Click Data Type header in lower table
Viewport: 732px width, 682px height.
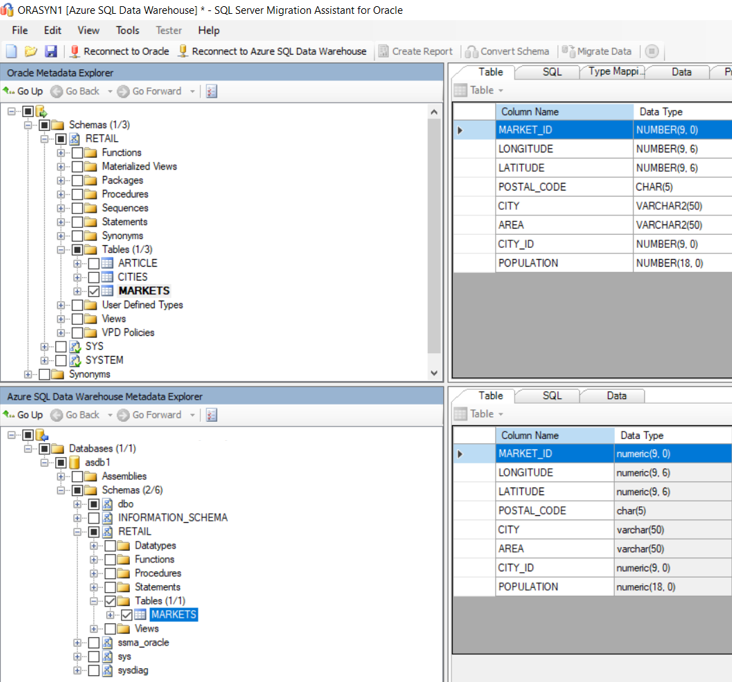coord(673,435)
